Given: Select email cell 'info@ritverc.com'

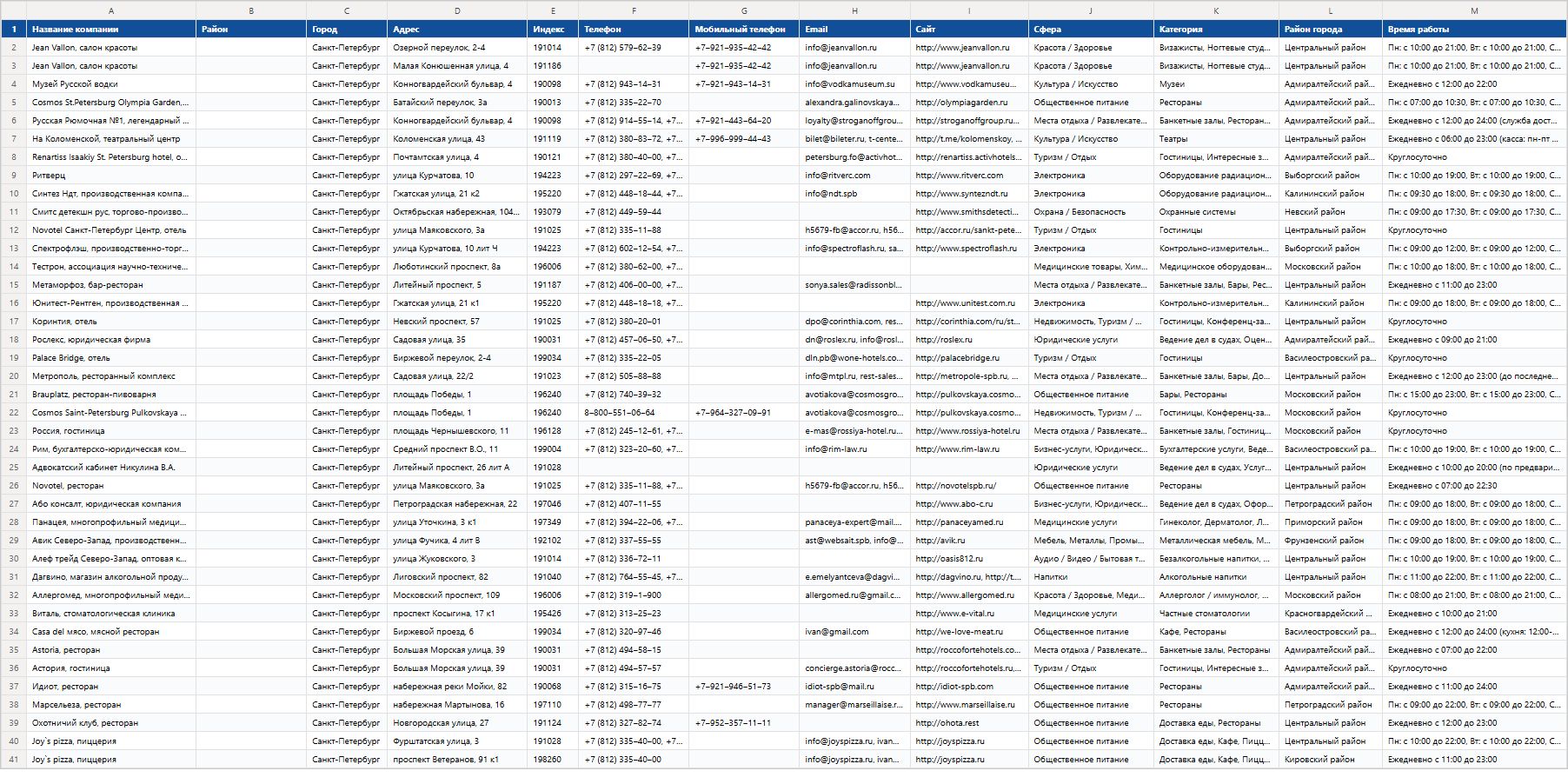Looking at the screenshot, I should coord(854,176).
